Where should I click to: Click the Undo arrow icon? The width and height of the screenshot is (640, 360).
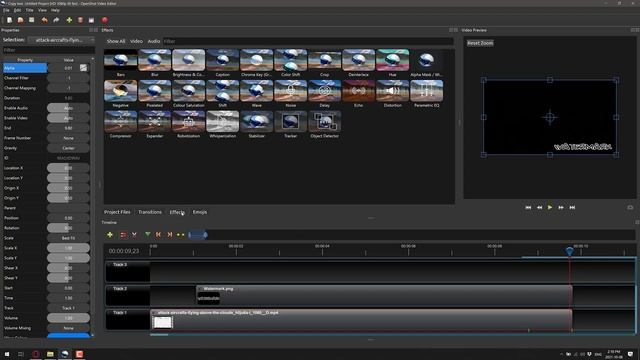tap(44, 20)
